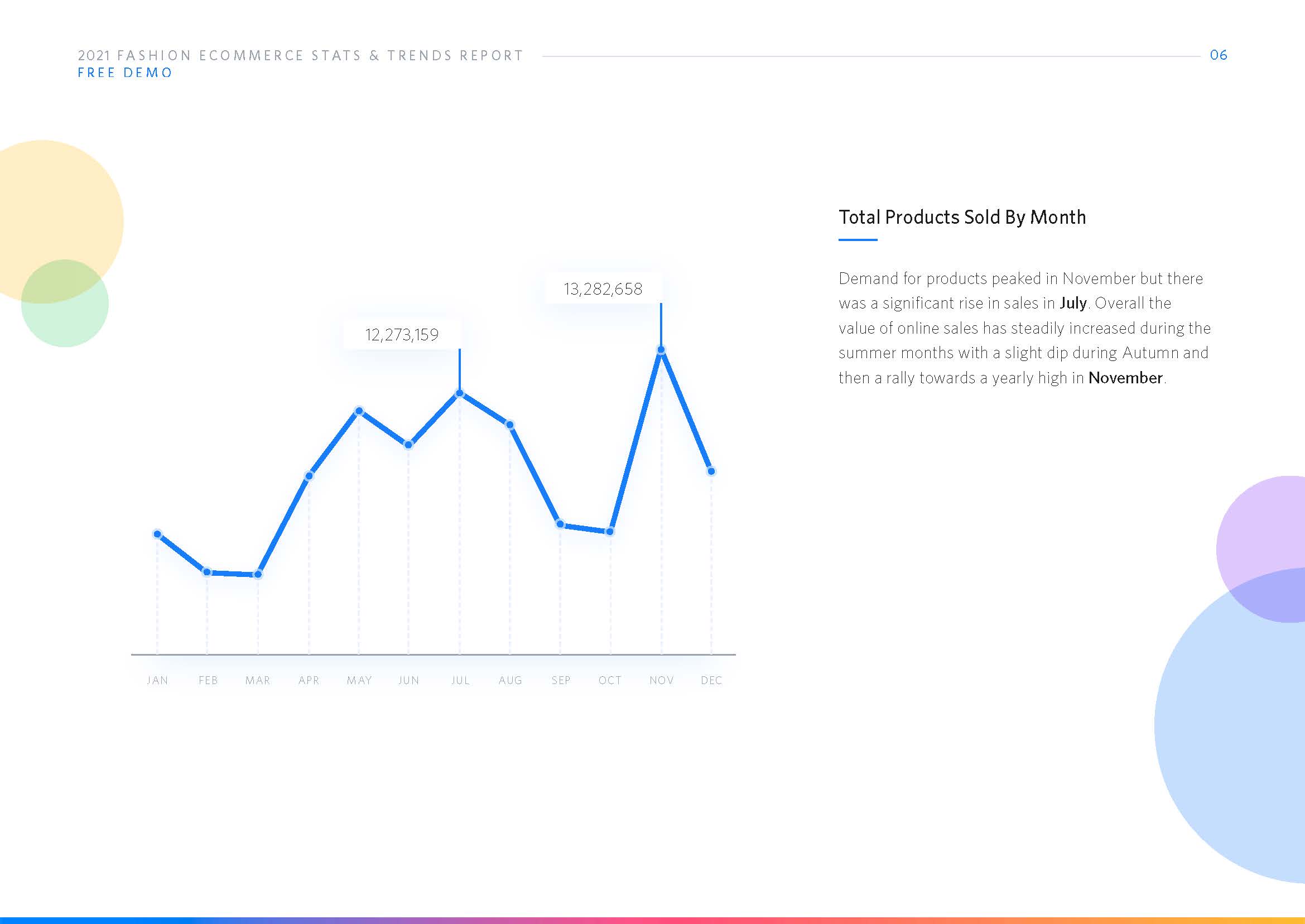Select the November peak data point
This screenshot has height=924, width=1305.
pyautogui.click(x=661, y=350)
